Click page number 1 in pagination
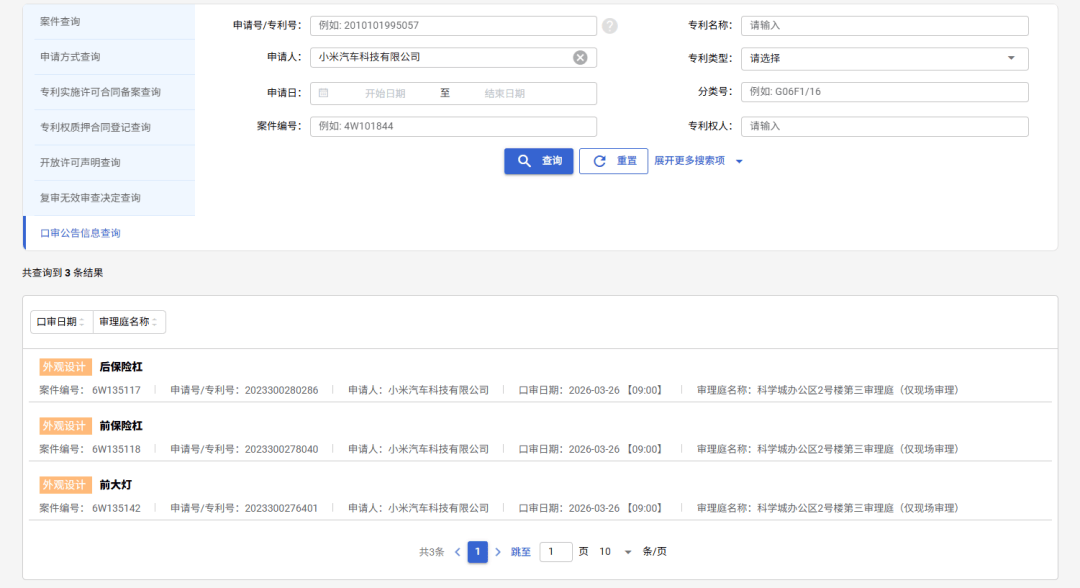Image resolution: width=1080 pixels, height=588 pixels. pyautogui.click(x=477, y=551)
